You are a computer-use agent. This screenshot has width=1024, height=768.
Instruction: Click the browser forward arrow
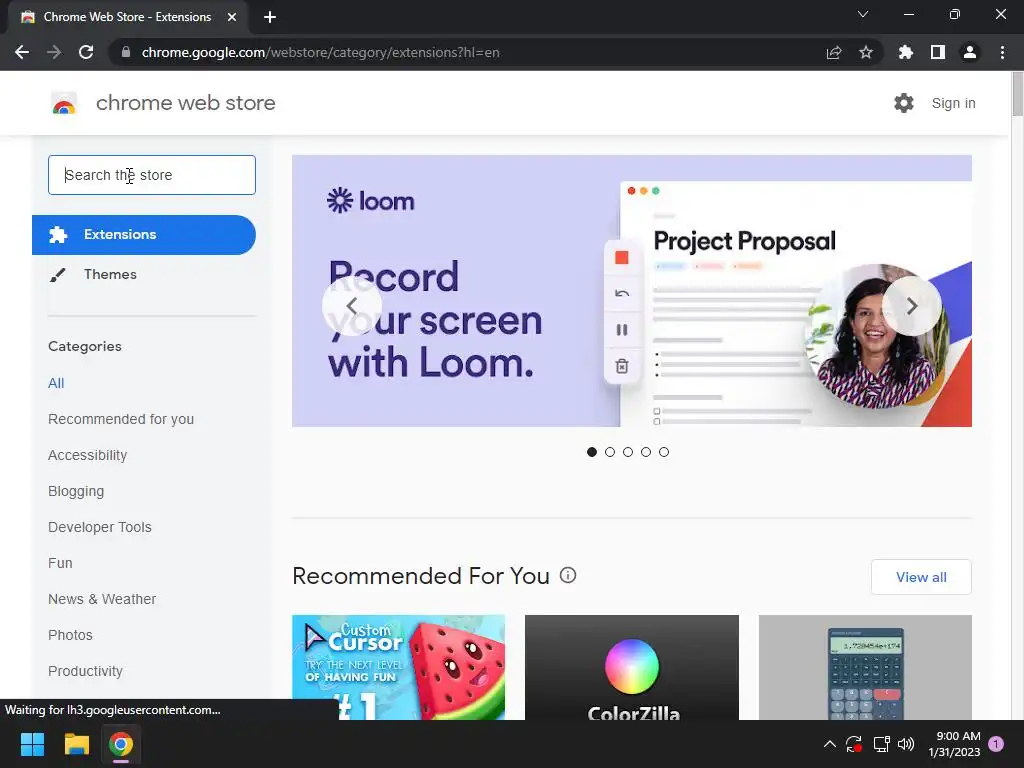pyautogui.click(x=54, y=52)
